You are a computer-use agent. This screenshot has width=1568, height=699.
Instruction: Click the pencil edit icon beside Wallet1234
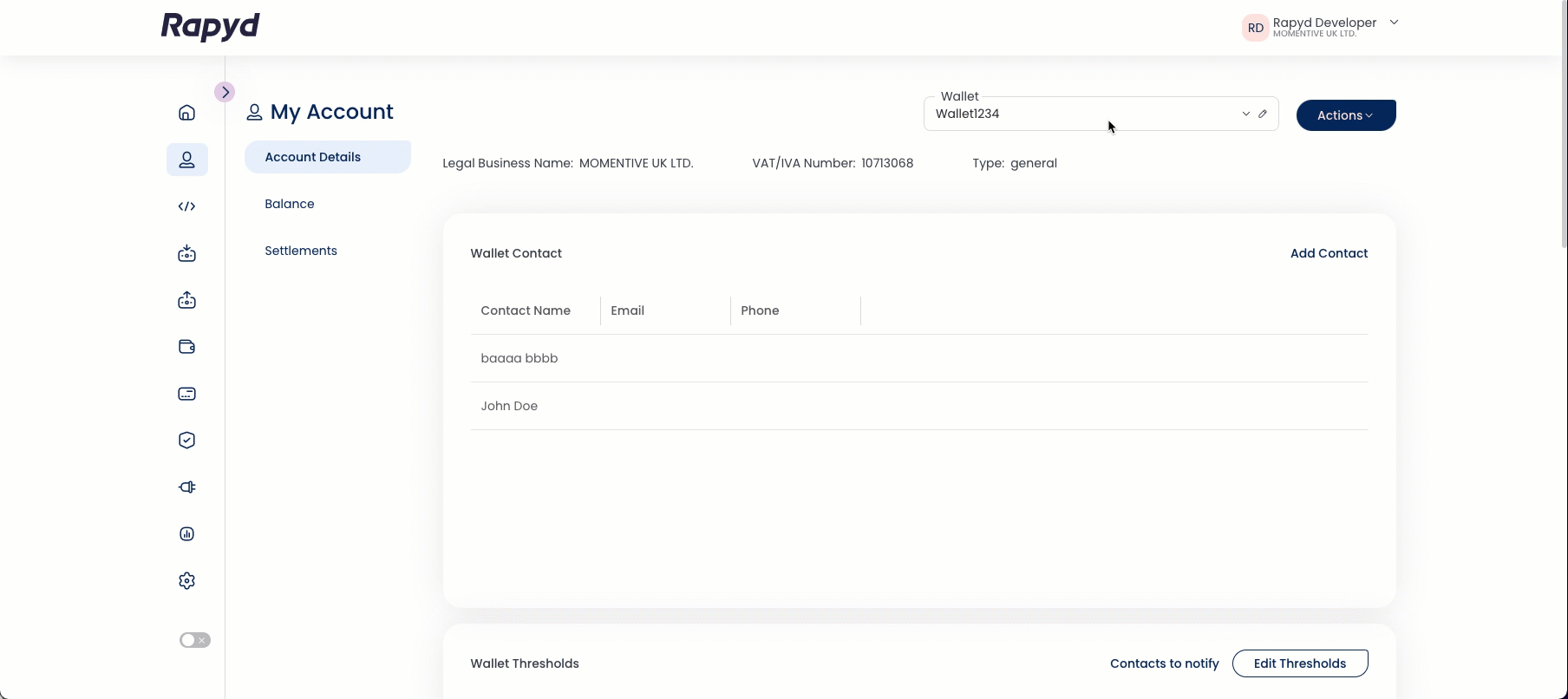[x=1263, y=114]
